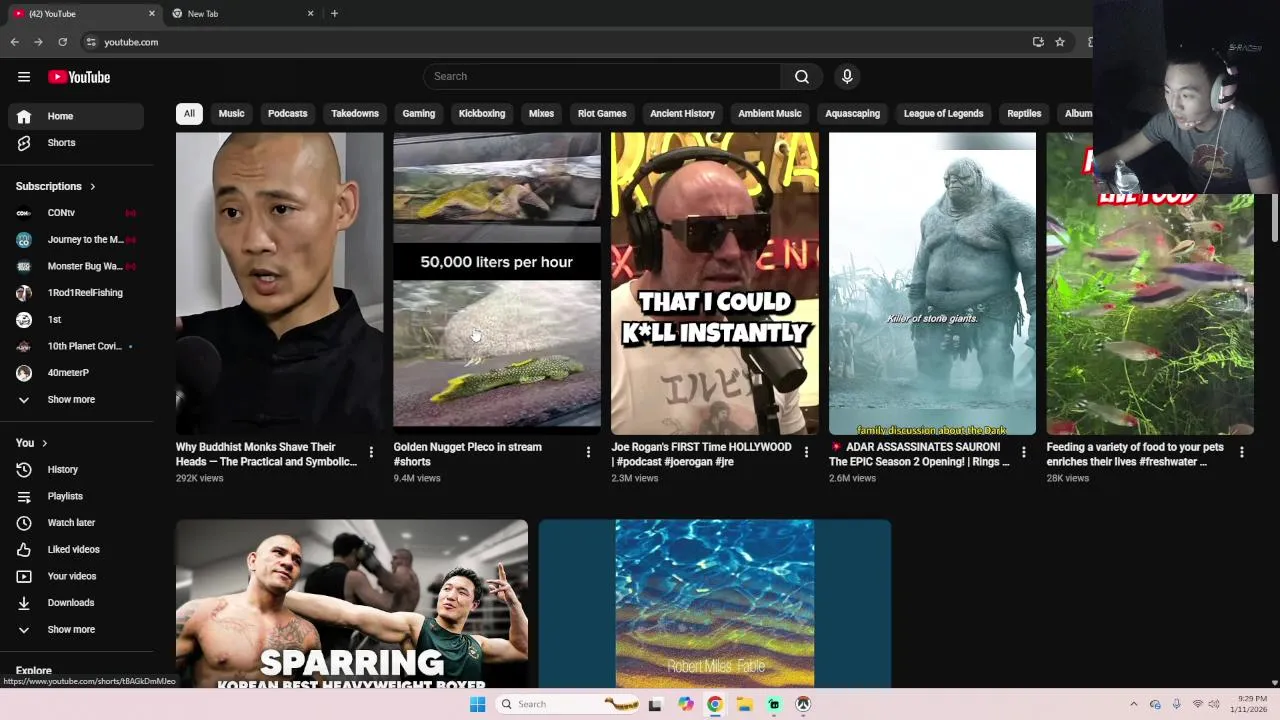Open the YouTube hamburger guide menu
1280x720 pixels.
click(24, 77)
